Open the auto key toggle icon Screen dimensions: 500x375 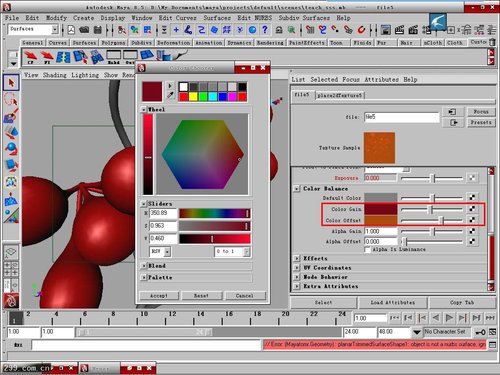[x=480, y=332]
